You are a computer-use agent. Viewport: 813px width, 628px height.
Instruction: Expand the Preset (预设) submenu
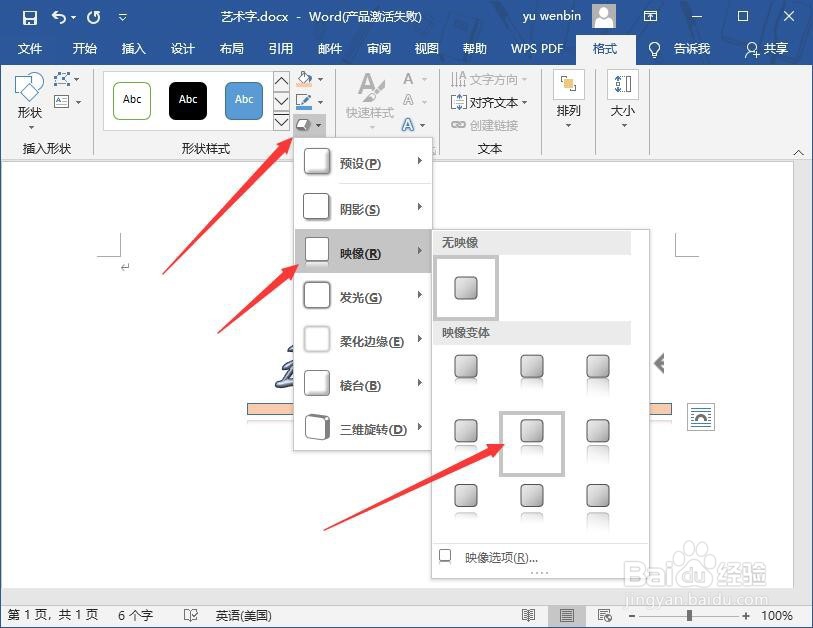pos(360,161)
